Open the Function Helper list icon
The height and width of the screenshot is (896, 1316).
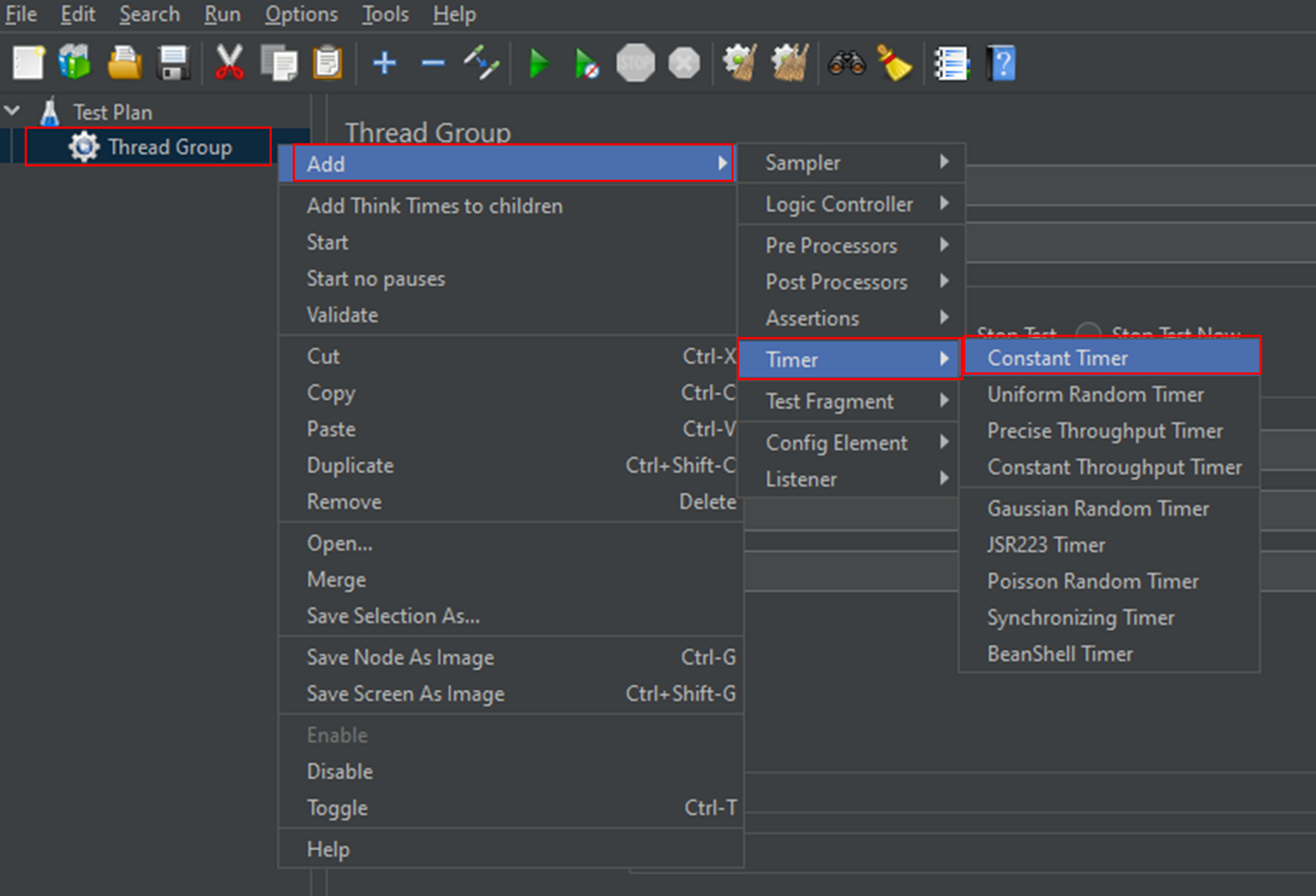click(x=951, y=64)
